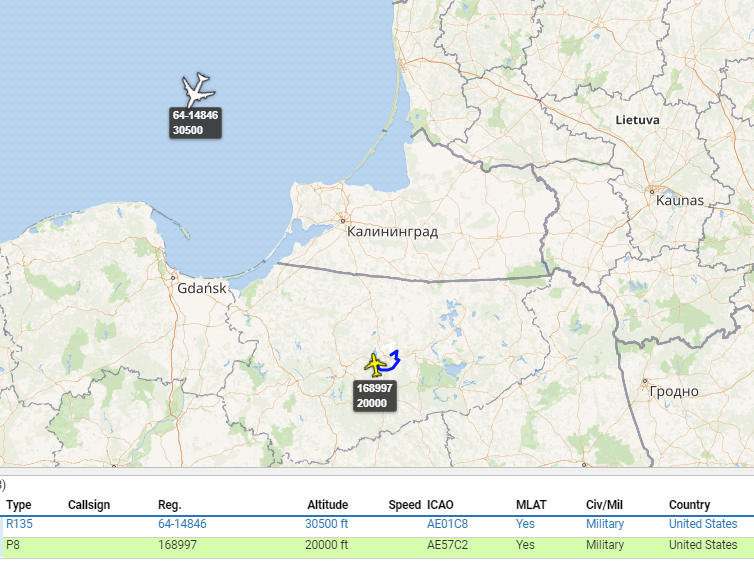This screenshot has width=754, height=574.
Task: Click the 20000 ft altitude cell
Action: coord(326,545)
